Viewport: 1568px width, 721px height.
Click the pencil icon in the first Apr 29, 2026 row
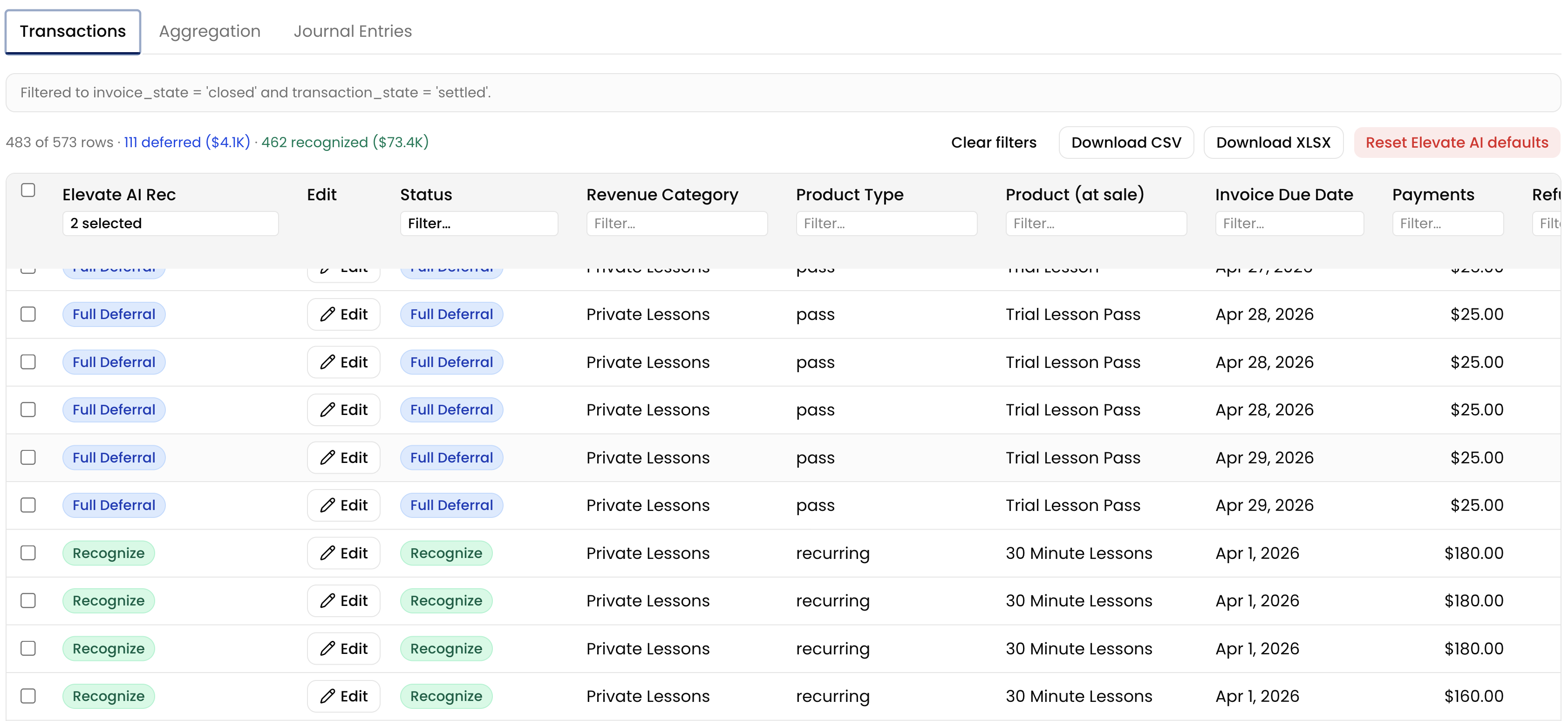pos(327,457)
